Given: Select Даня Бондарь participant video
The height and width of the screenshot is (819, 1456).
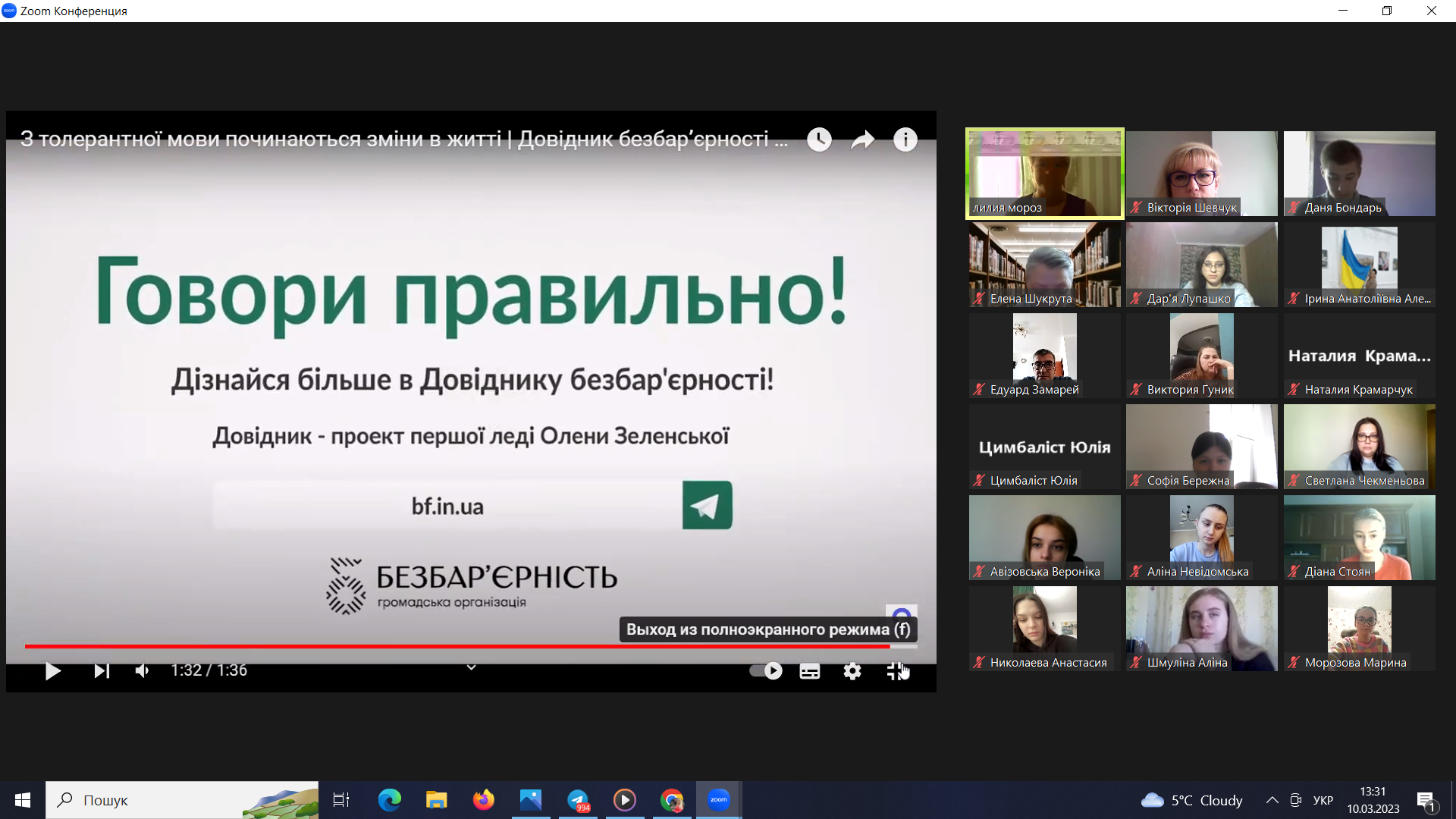Looking at the screenshot, I should tap(1359, 174).
